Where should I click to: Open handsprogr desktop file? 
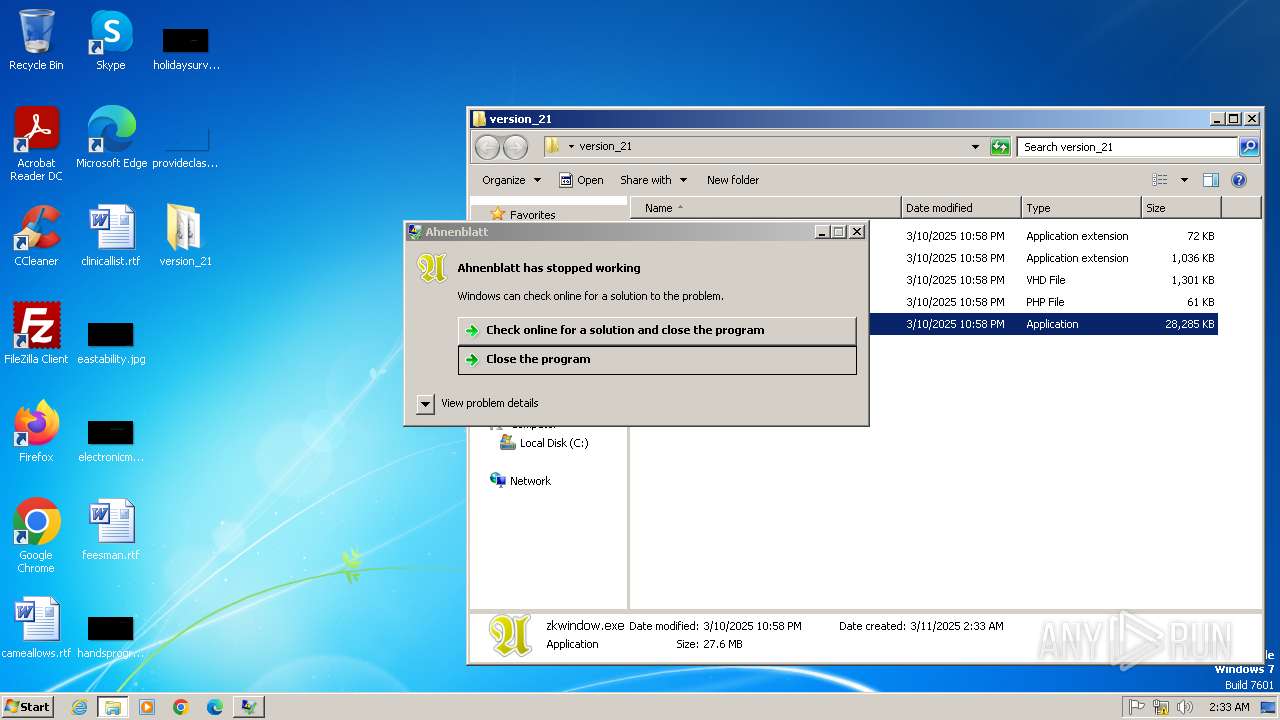(111, 636)
